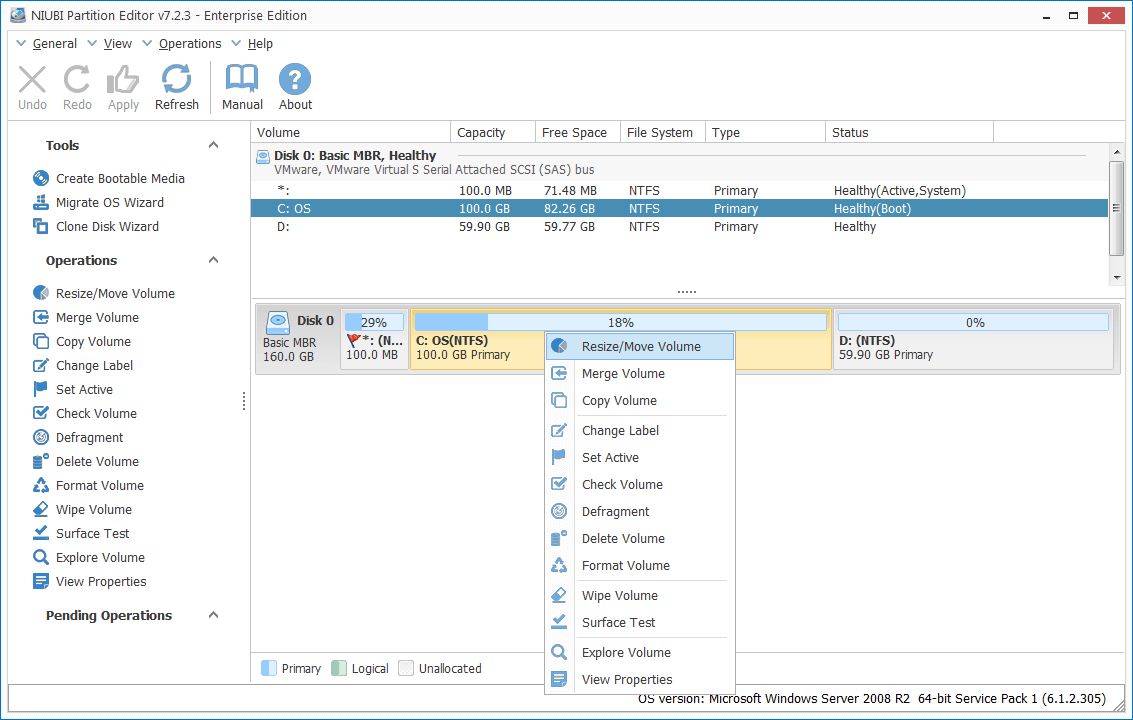The width and height of the screenshot is (1133, 720).
Task: Sort by the Capacity column header
Action: point(493,132)
